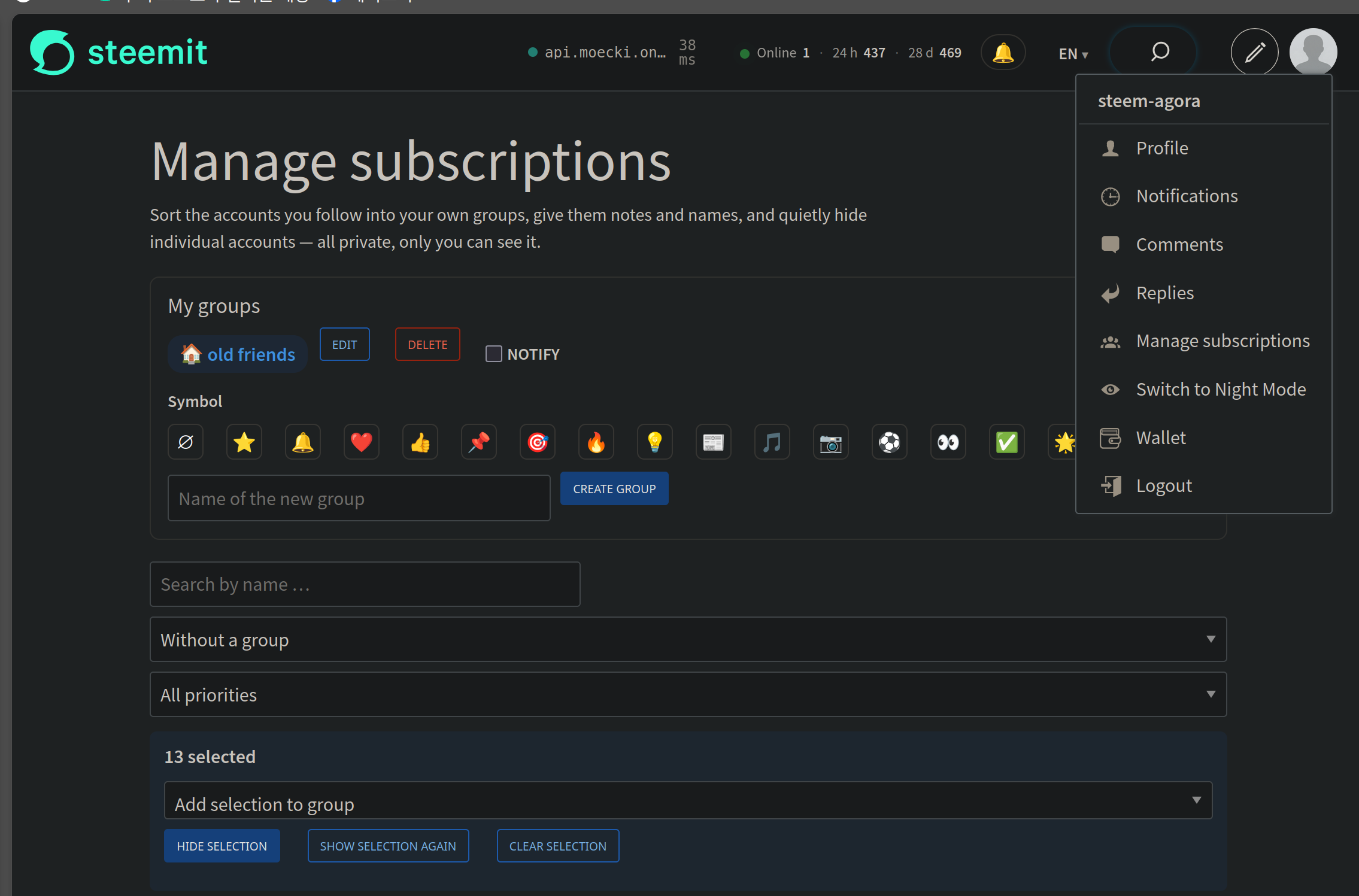Focus the 'Name of the new group' field
Image resolution: width=1359 pixels, height=896 pixels.
tap(359, 498)
